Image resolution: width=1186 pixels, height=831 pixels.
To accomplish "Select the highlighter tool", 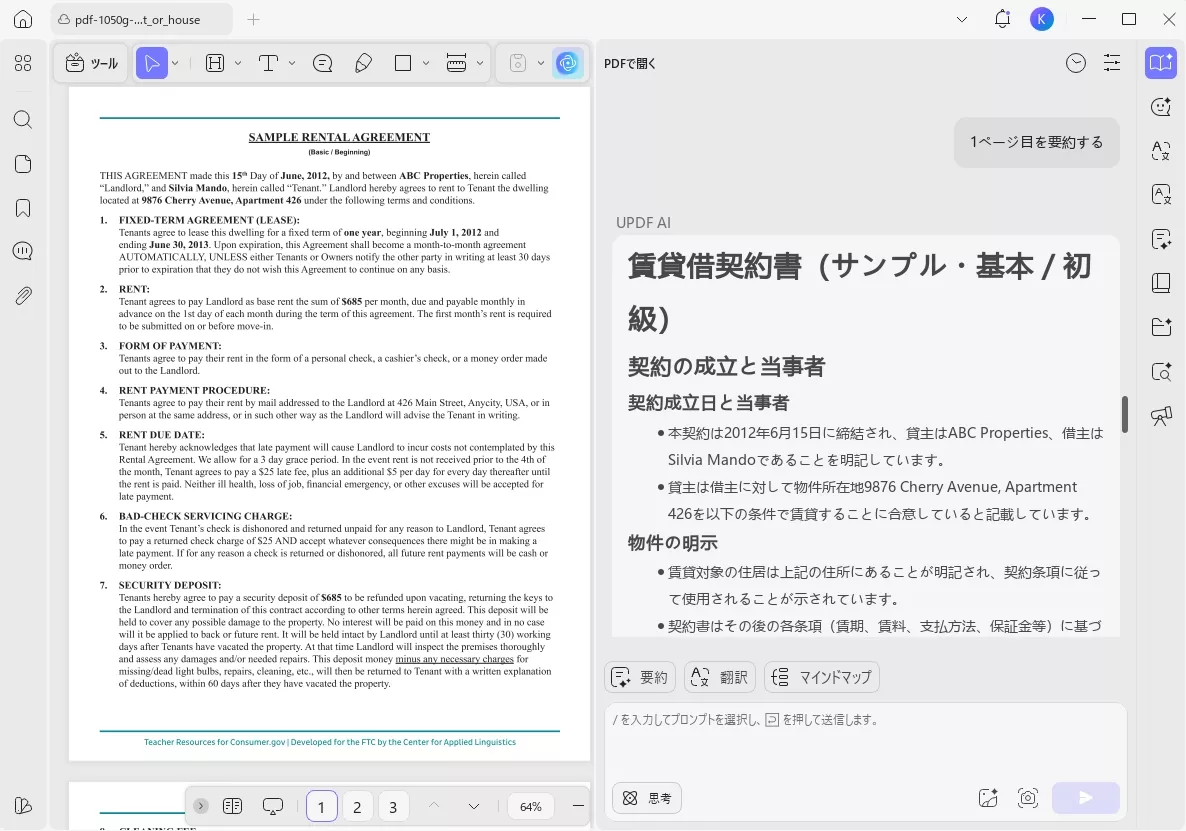I will tap(363, 63).
